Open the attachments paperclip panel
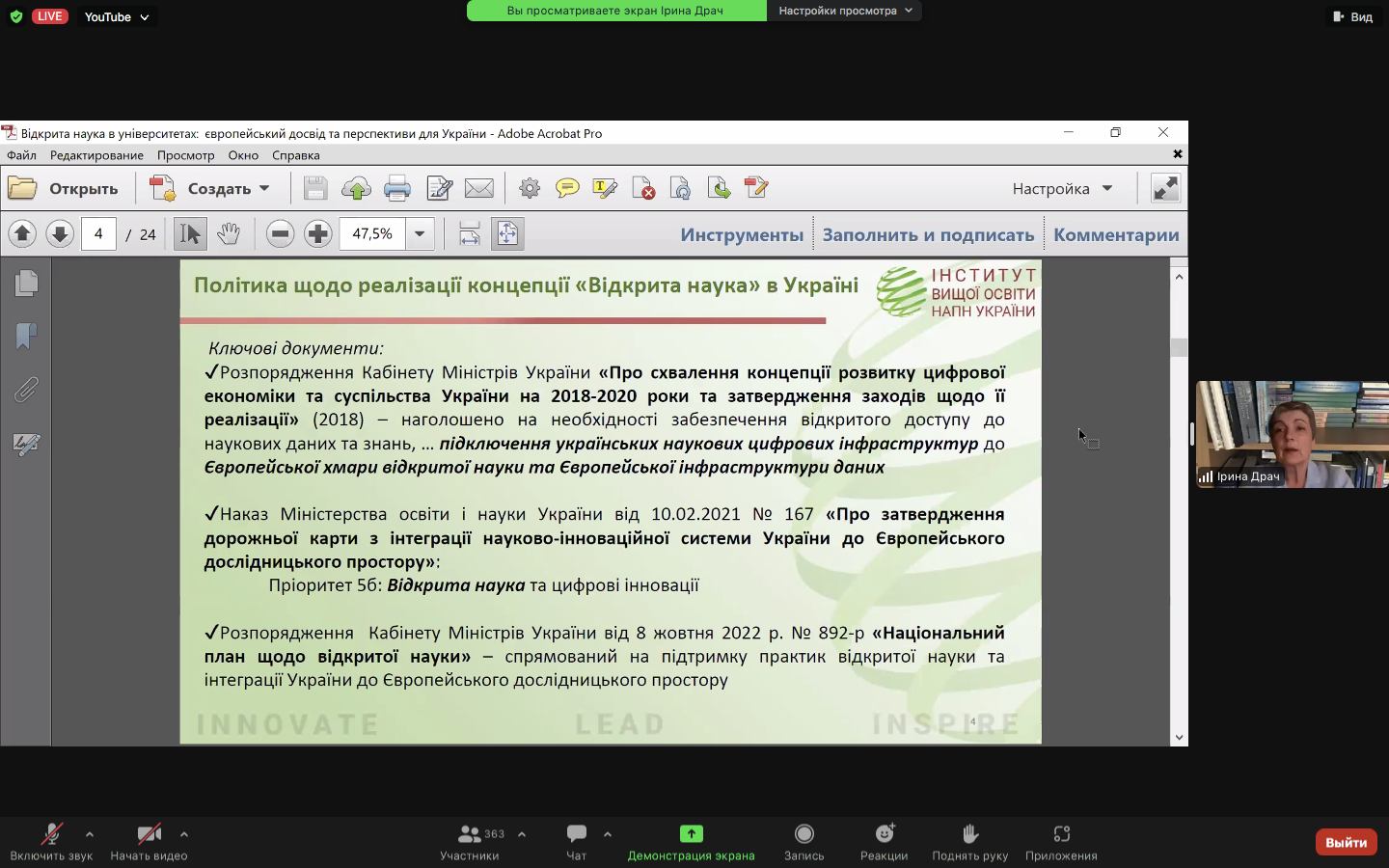The image size is (1389, 868). 26,390
